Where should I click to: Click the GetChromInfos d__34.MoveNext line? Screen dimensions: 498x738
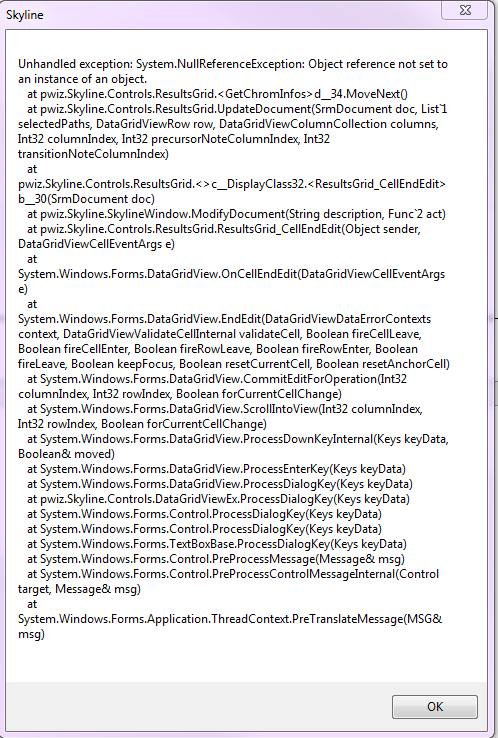click(x=217, y=94)
